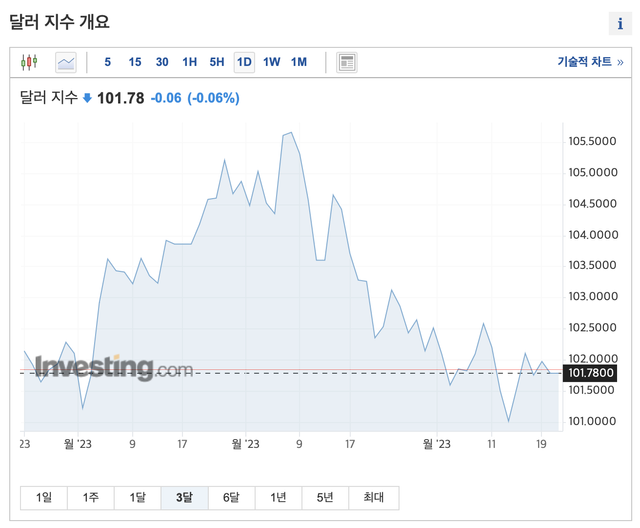Show the 6달 time range
Screen dimensions: 640x528
coord(231,497)
